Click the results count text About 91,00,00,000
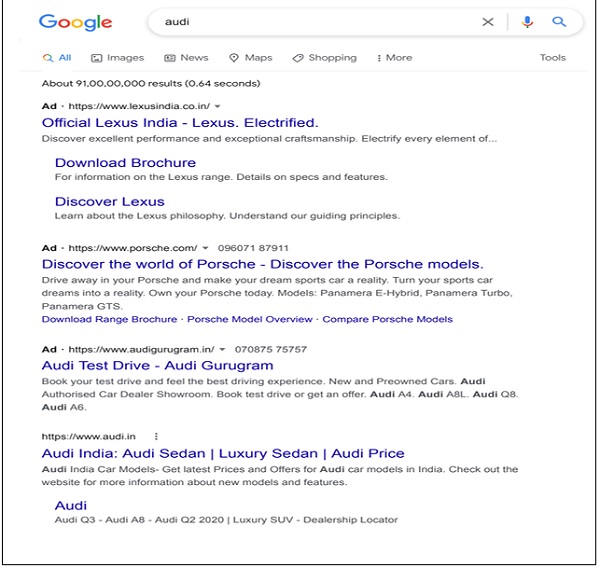The width and height of the screenshot is (600, 568). tap(151, 83)
